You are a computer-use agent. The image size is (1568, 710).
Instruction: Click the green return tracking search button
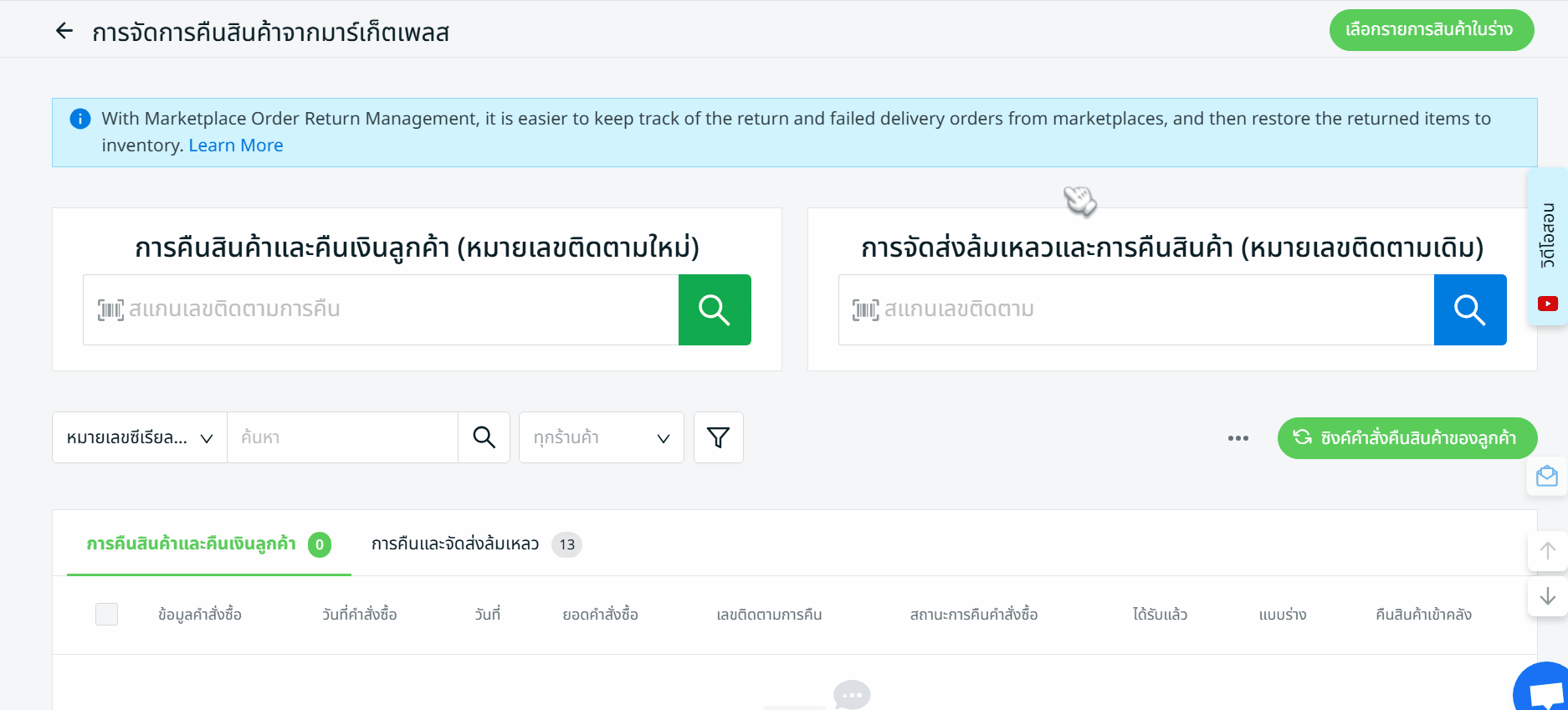(714, 309)
